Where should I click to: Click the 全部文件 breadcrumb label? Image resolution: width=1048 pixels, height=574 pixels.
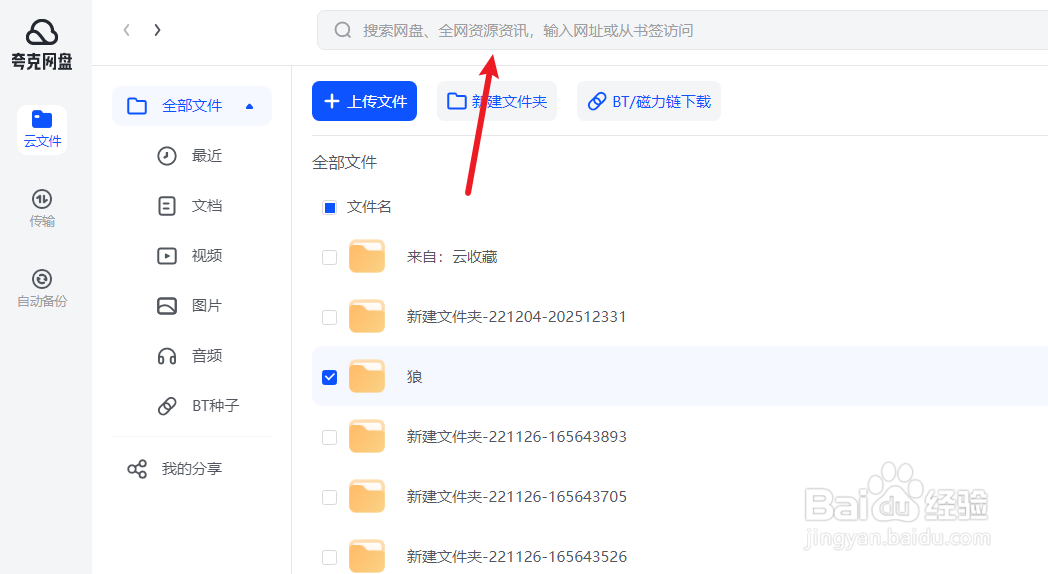pyautogui.click(x=344, y=162)
